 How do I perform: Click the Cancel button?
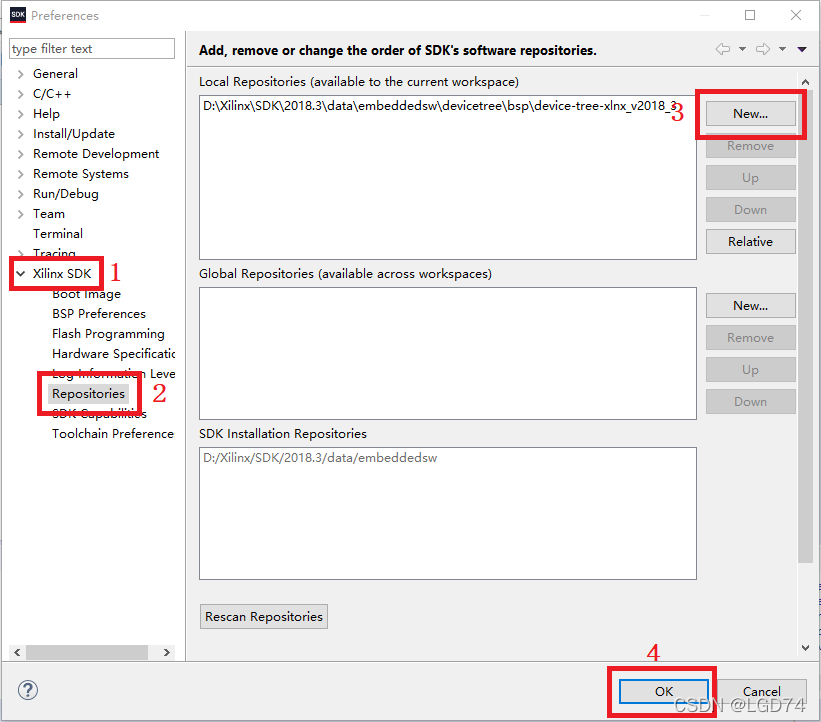[x=762, y=691]
